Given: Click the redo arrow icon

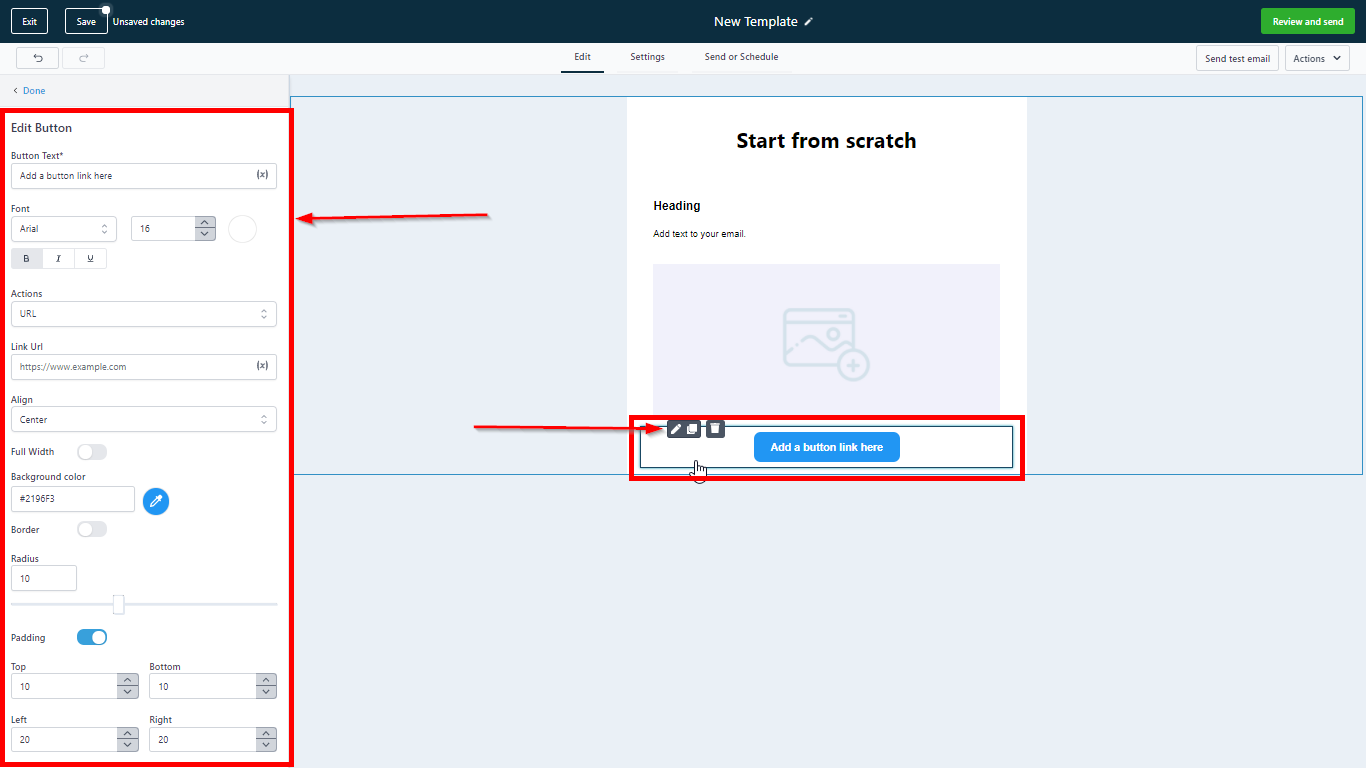Looking at the screenshot, I should 83,58.
